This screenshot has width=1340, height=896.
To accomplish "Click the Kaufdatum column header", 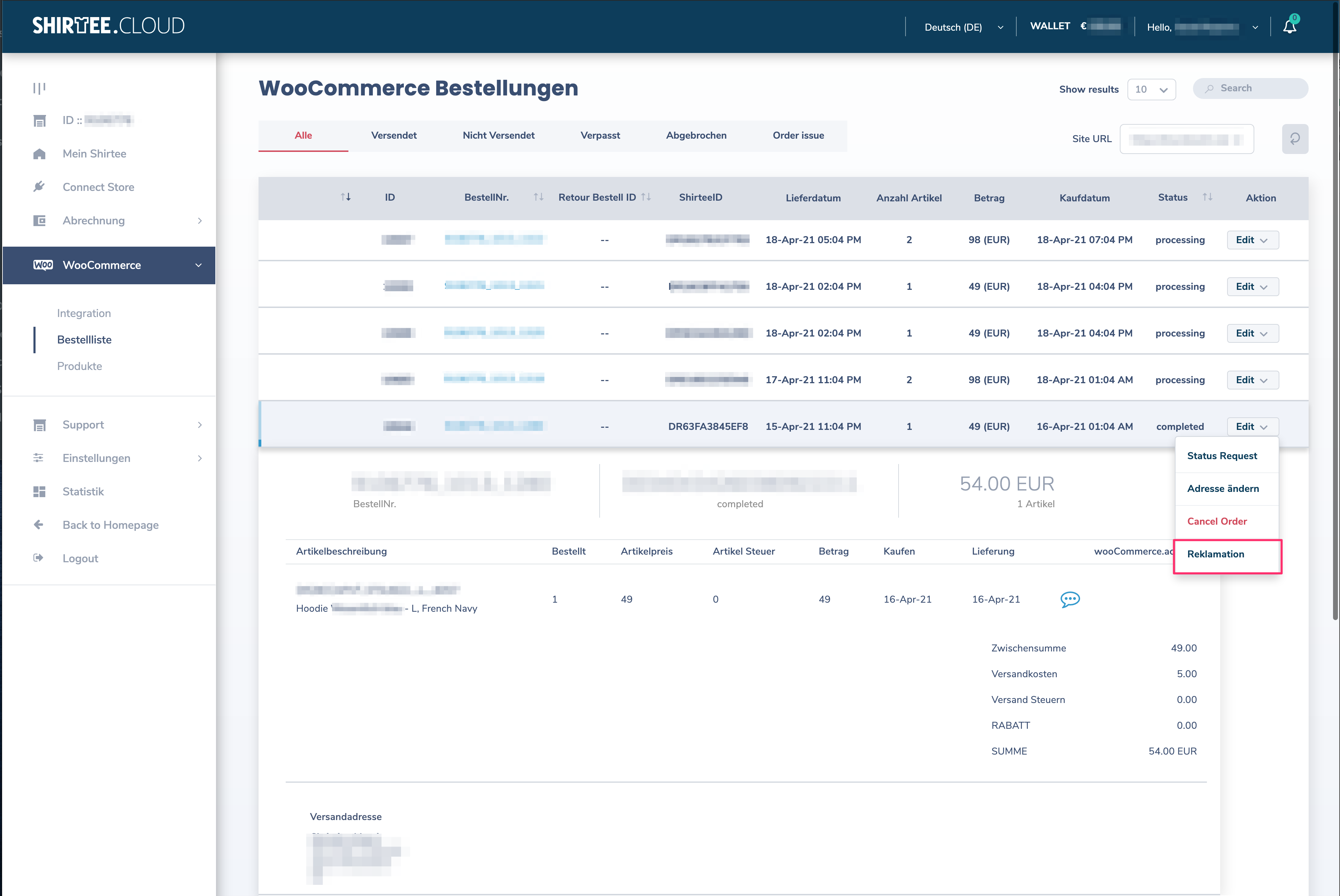I will (x=1084, y=198).
